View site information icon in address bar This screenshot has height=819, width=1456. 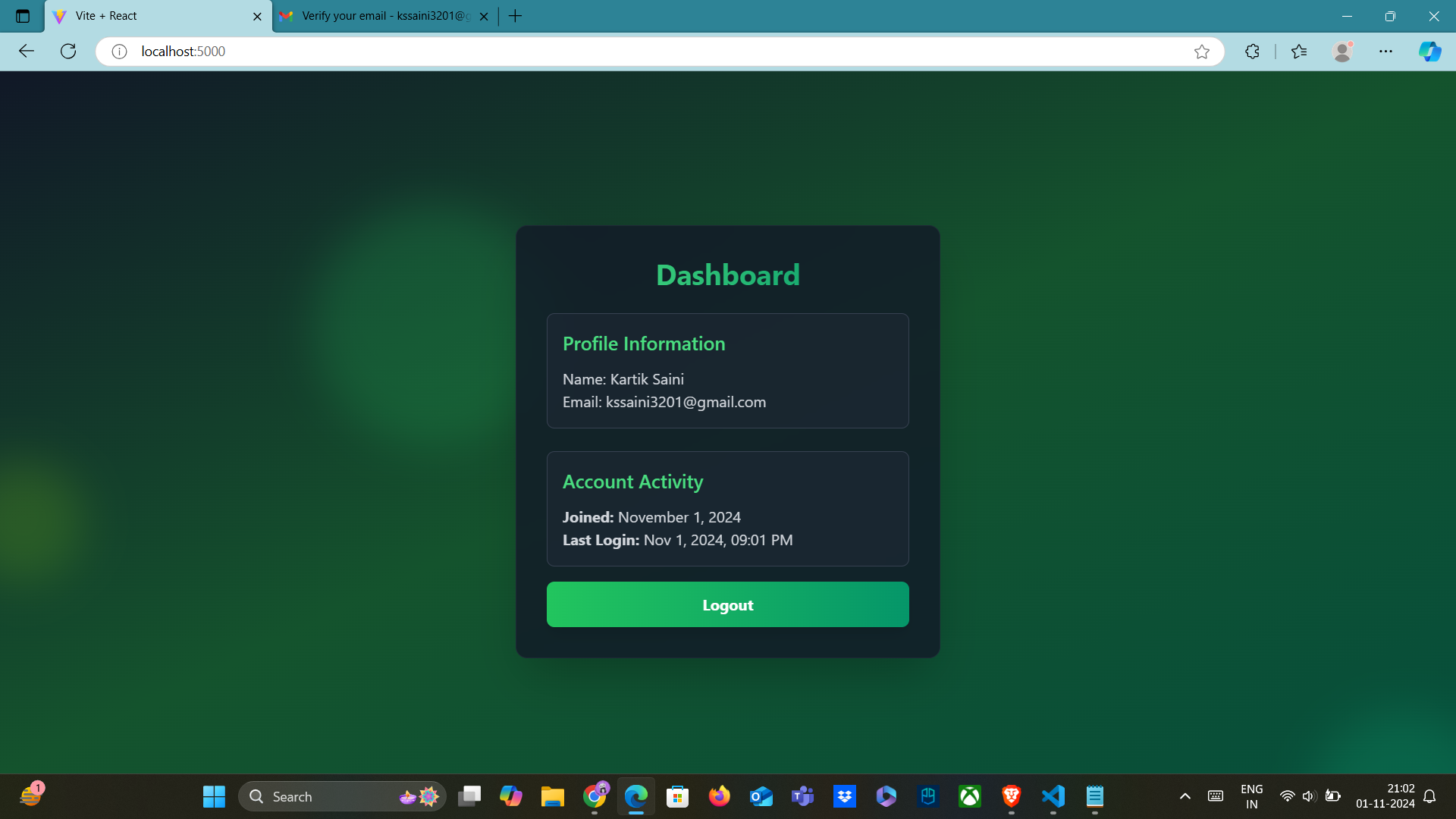click(119, 52)
